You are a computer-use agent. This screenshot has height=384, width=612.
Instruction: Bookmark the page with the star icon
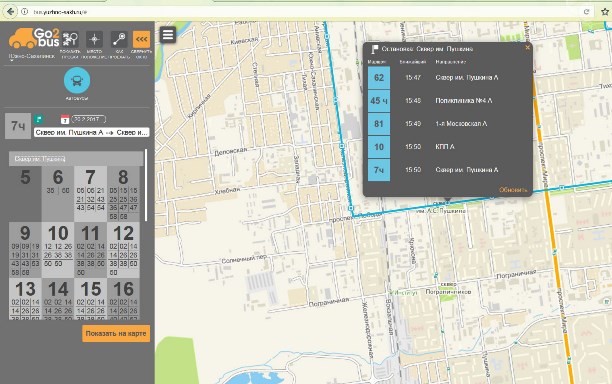605,12
